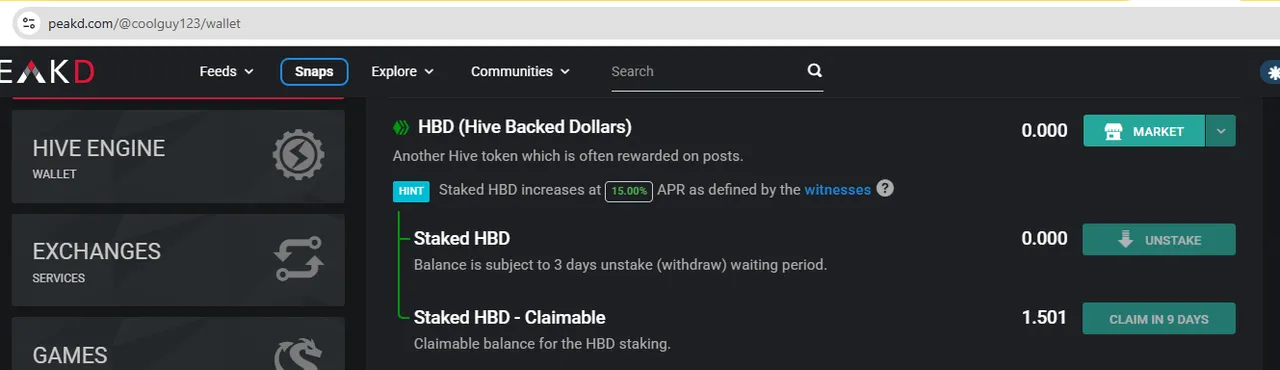Toggle the theme switch at top right
Image resolution: width=1280 pixels, height=370 pixels.
tap(1270, 72)
